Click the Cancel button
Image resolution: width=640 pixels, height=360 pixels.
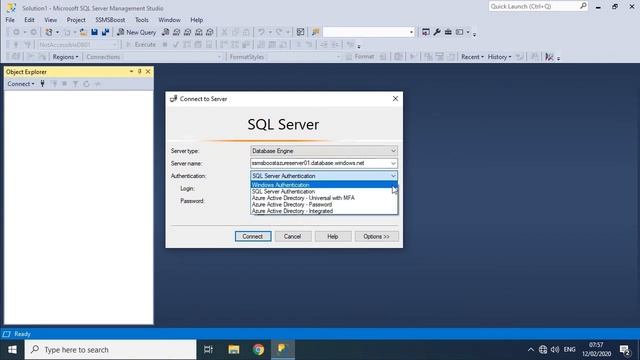(293, 236)
